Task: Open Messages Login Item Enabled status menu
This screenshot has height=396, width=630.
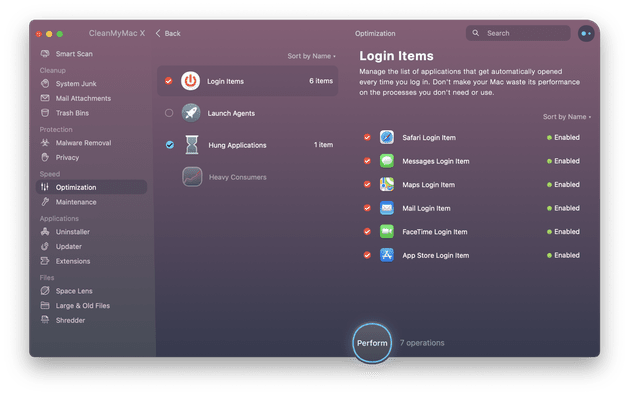Action: tap(563, 161)
